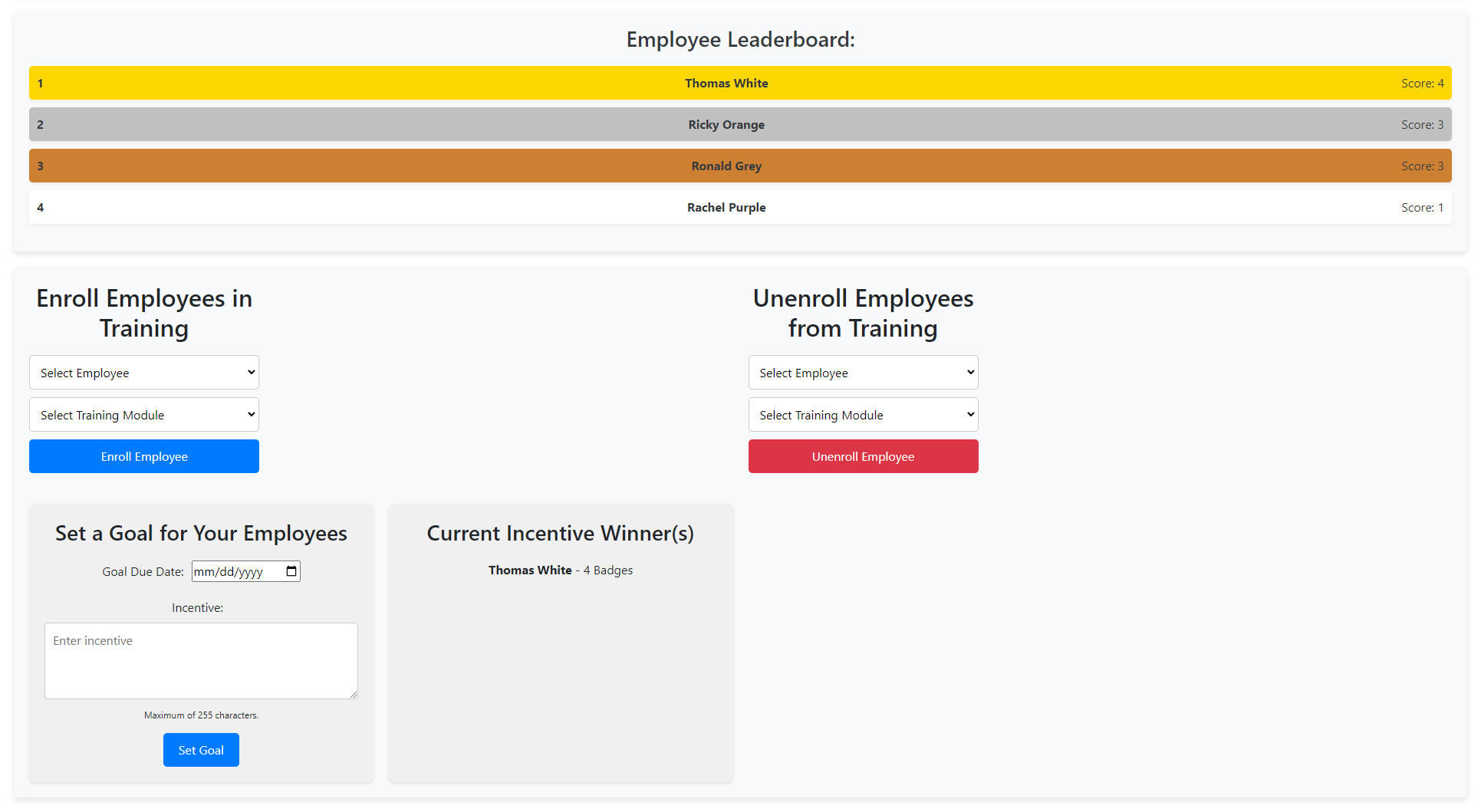
Task: Click 'Unenroll Employees from Training' heading
Action: coord(864,313)
